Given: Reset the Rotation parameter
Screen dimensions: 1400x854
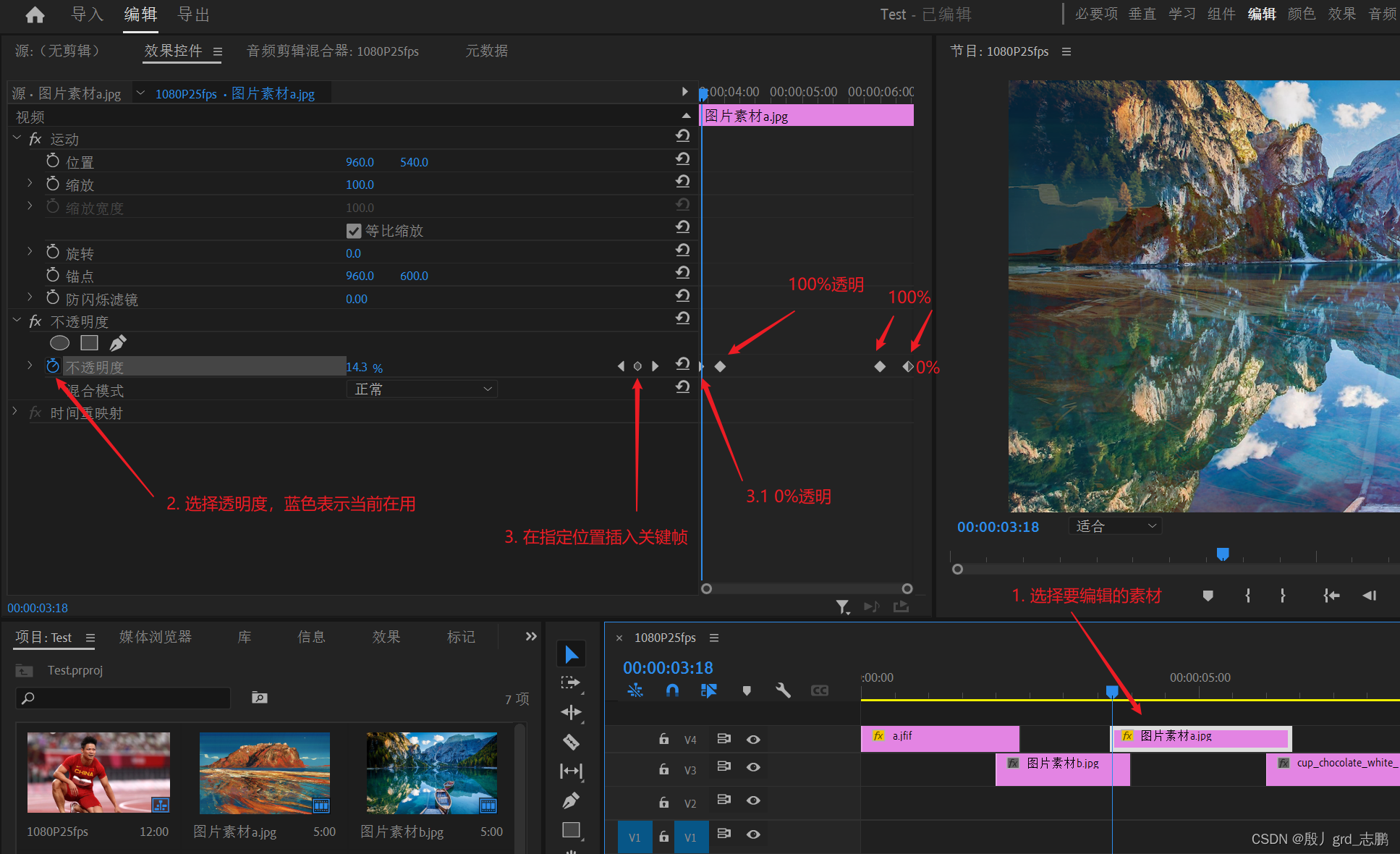Looking at the screenshot, I should click(682, 250).
